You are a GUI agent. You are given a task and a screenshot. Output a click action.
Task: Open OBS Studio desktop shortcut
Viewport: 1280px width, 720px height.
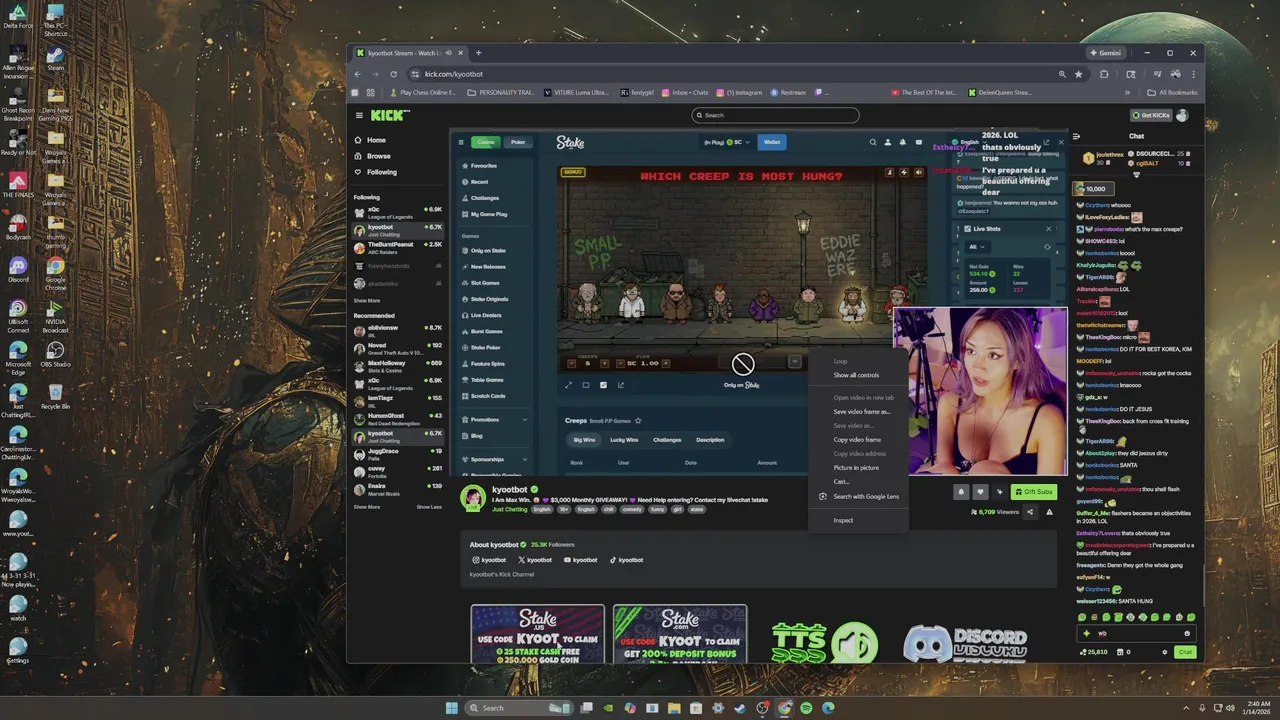click(55, 354)
